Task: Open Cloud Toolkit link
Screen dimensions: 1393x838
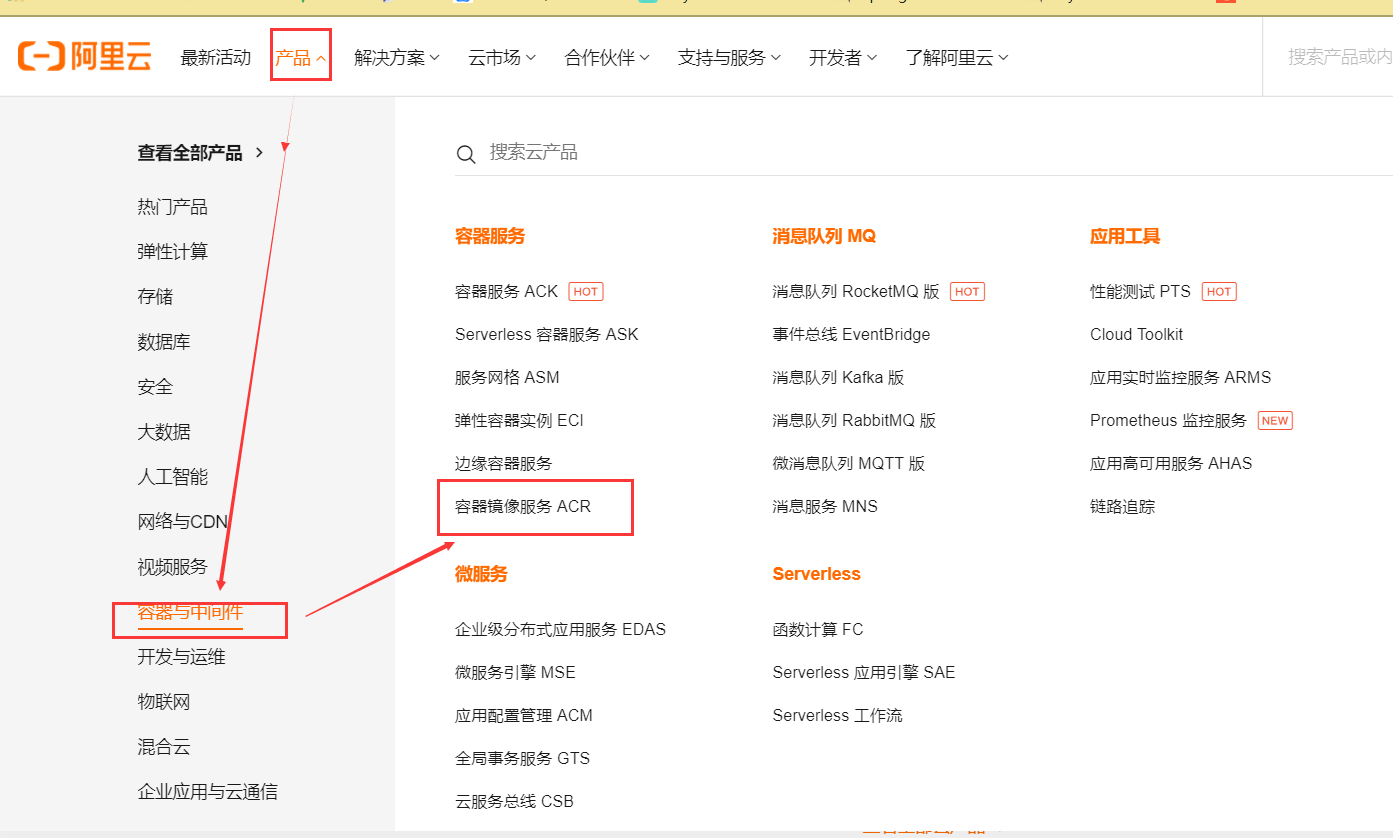Action: click(x=1137, y=335)
